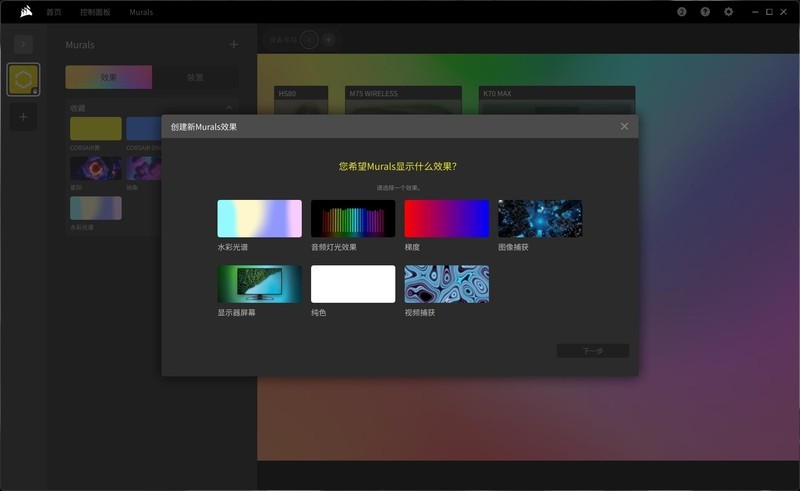Close the 创建新Murals效果 dialog
Image resolution: width=800 pixels, height=491 pixels.
tap(624, 126)
